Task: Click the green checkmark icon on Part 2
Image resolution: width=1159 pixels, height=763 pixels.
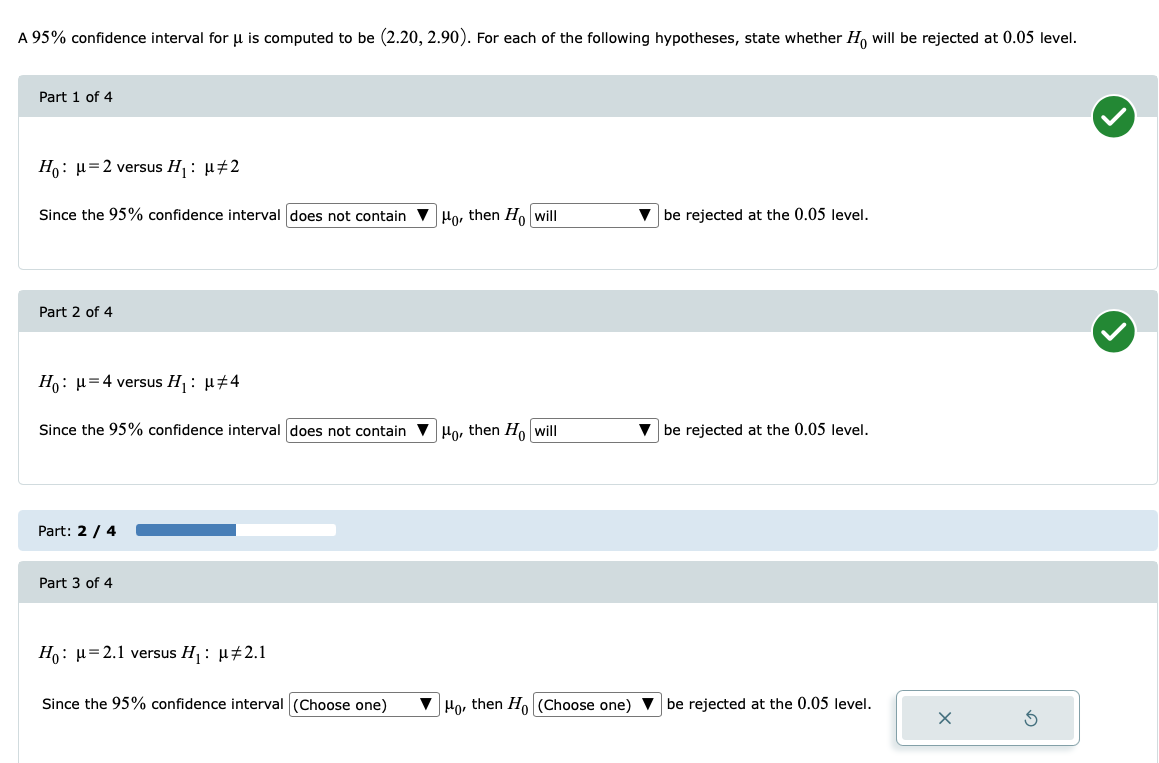Action: point(1113,332)
